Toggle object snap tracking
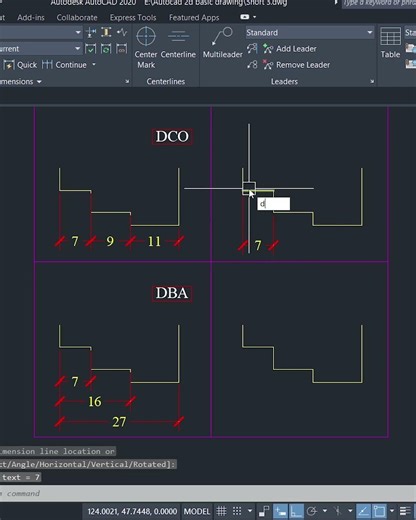The height and width of the screenshot is (520, 416). pyautogui.click(x=363, y=511)
